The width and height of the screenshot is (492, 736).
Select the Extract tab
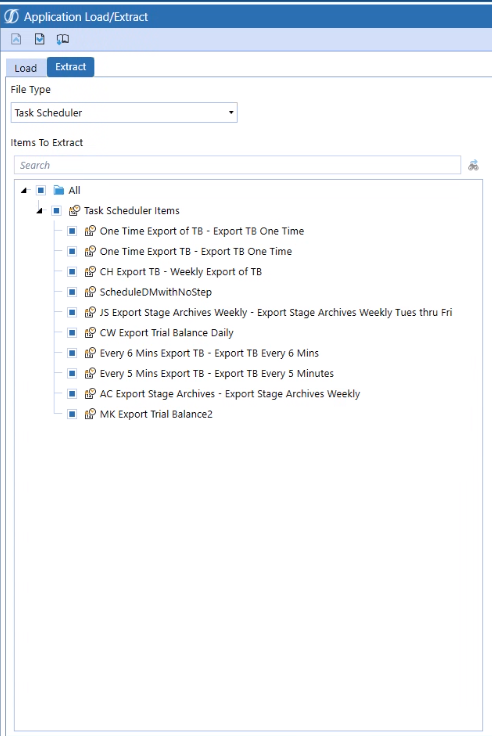pos(70,67)
